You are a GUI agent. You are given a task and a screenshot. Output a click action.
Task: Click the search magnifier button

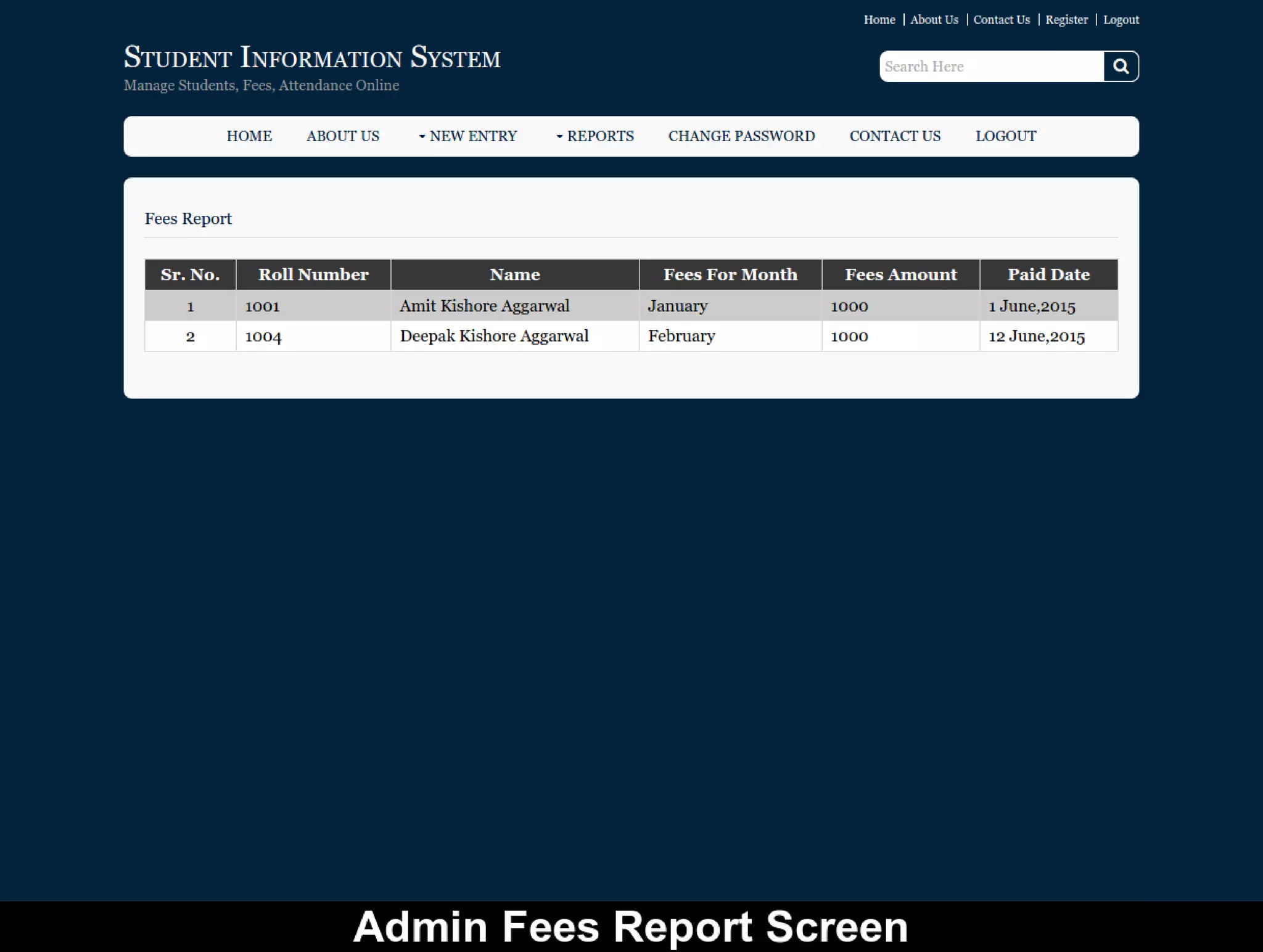1121,67
